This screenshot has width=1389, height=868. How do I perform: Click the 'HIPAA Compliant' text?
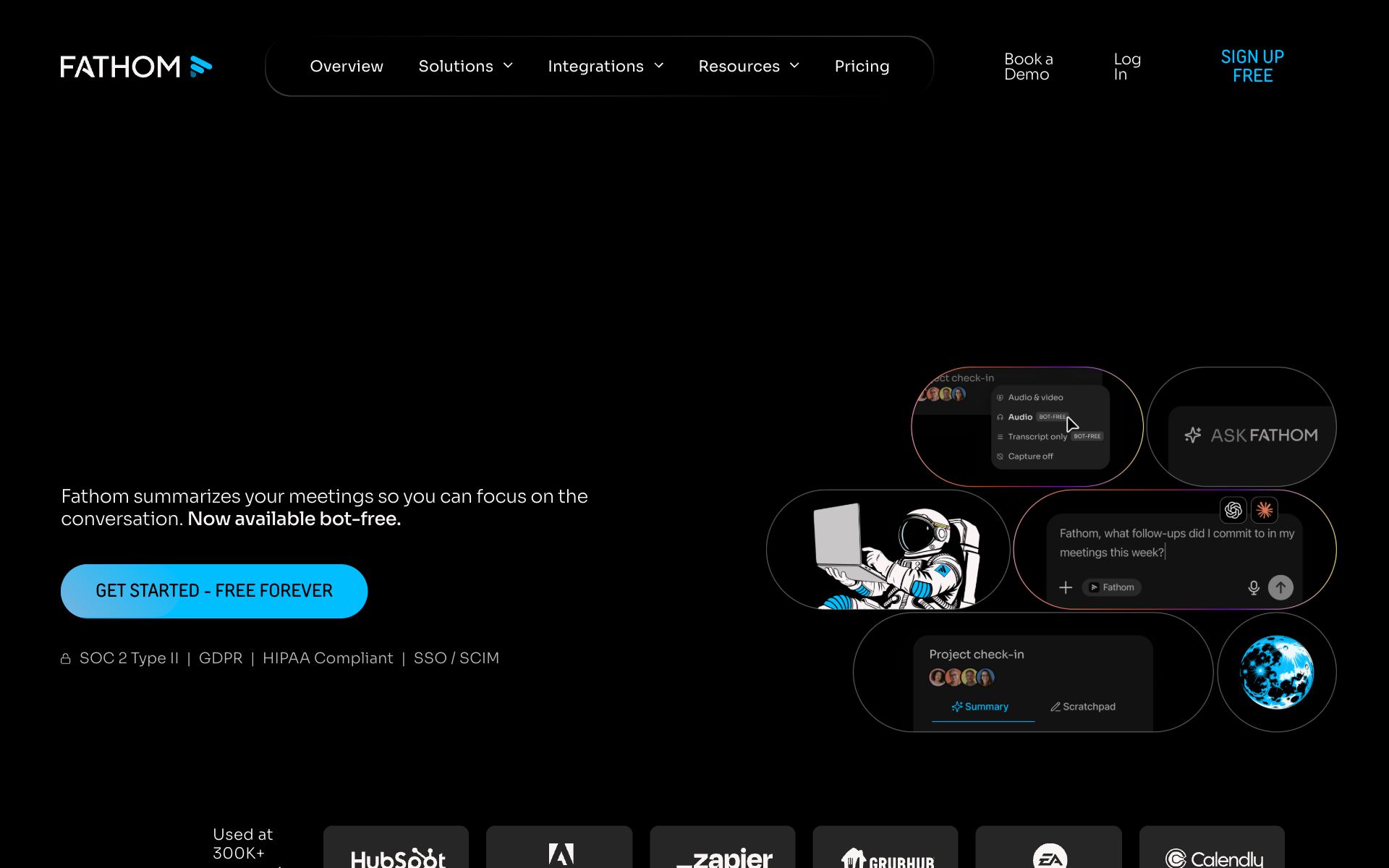328,658
